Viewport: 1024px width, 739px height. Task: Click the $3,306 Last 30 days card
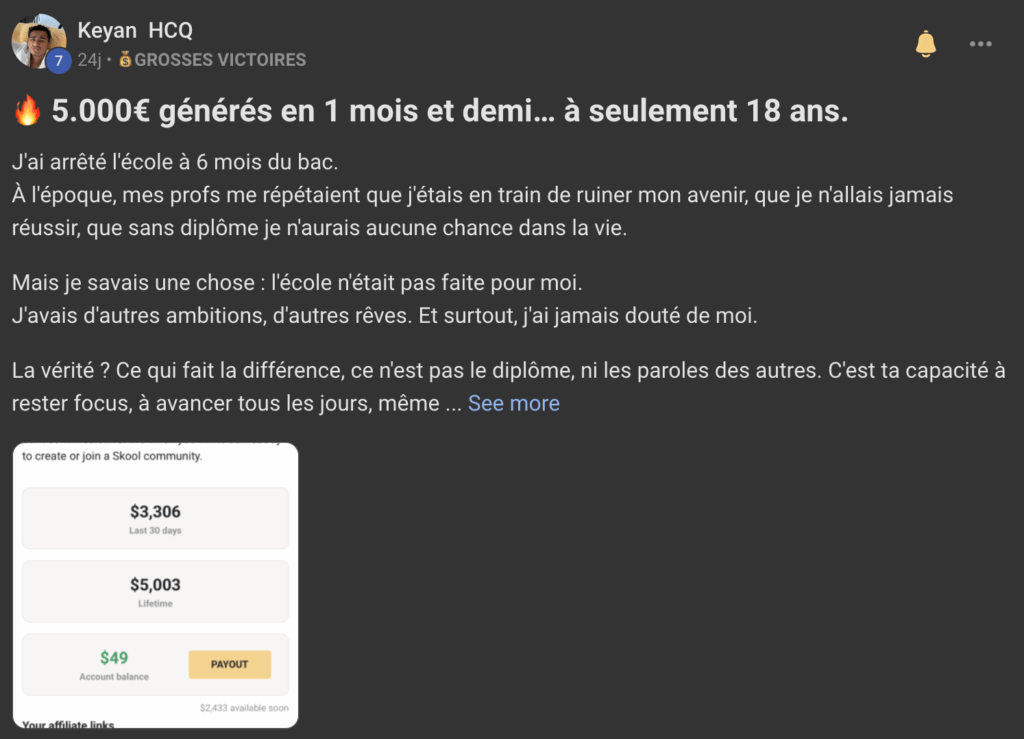pyautogui.click(x=155, y=518)
